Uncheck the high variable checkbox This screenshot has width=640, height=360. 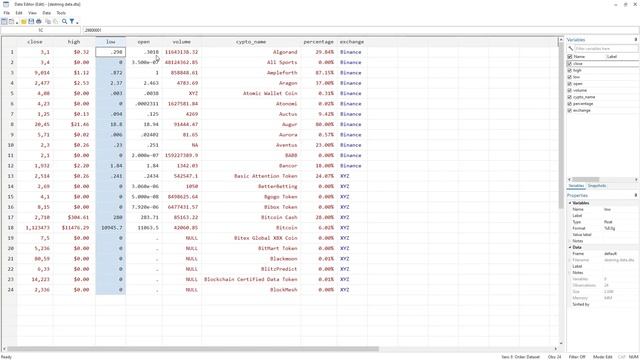570,71
